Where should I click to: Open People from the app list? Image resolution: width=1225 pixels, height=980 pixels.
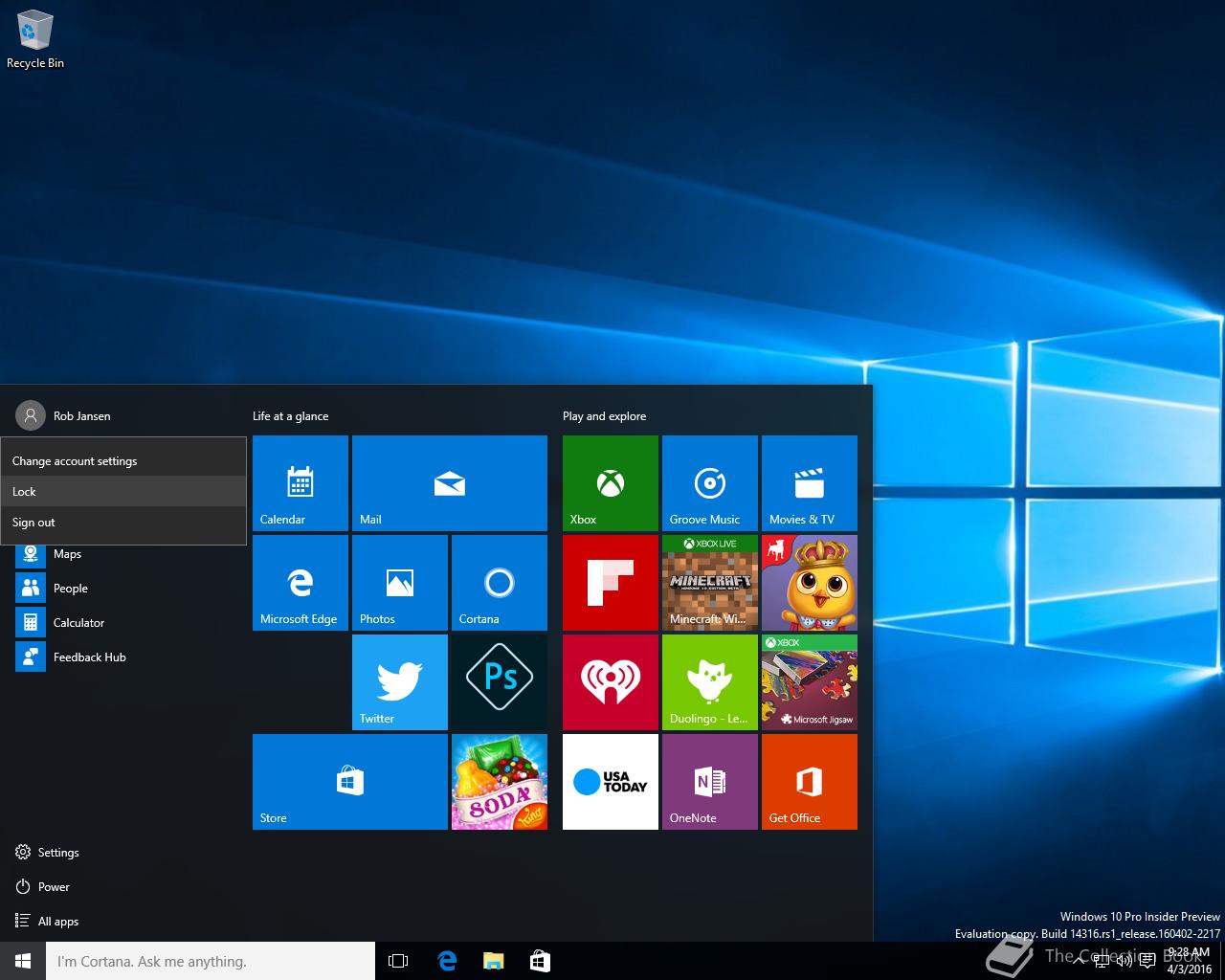(123, 588)
